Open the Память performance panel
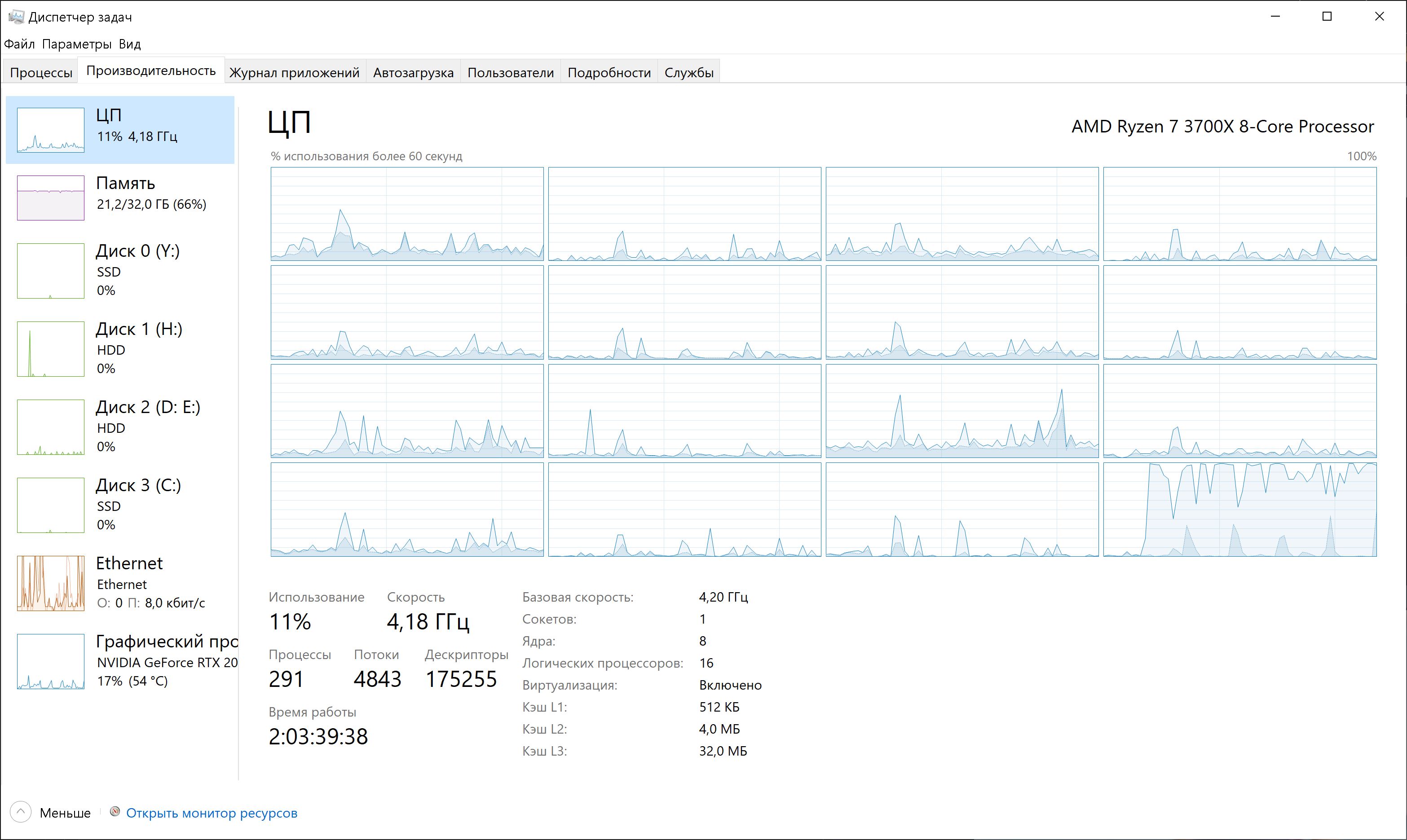 (124, 194)
